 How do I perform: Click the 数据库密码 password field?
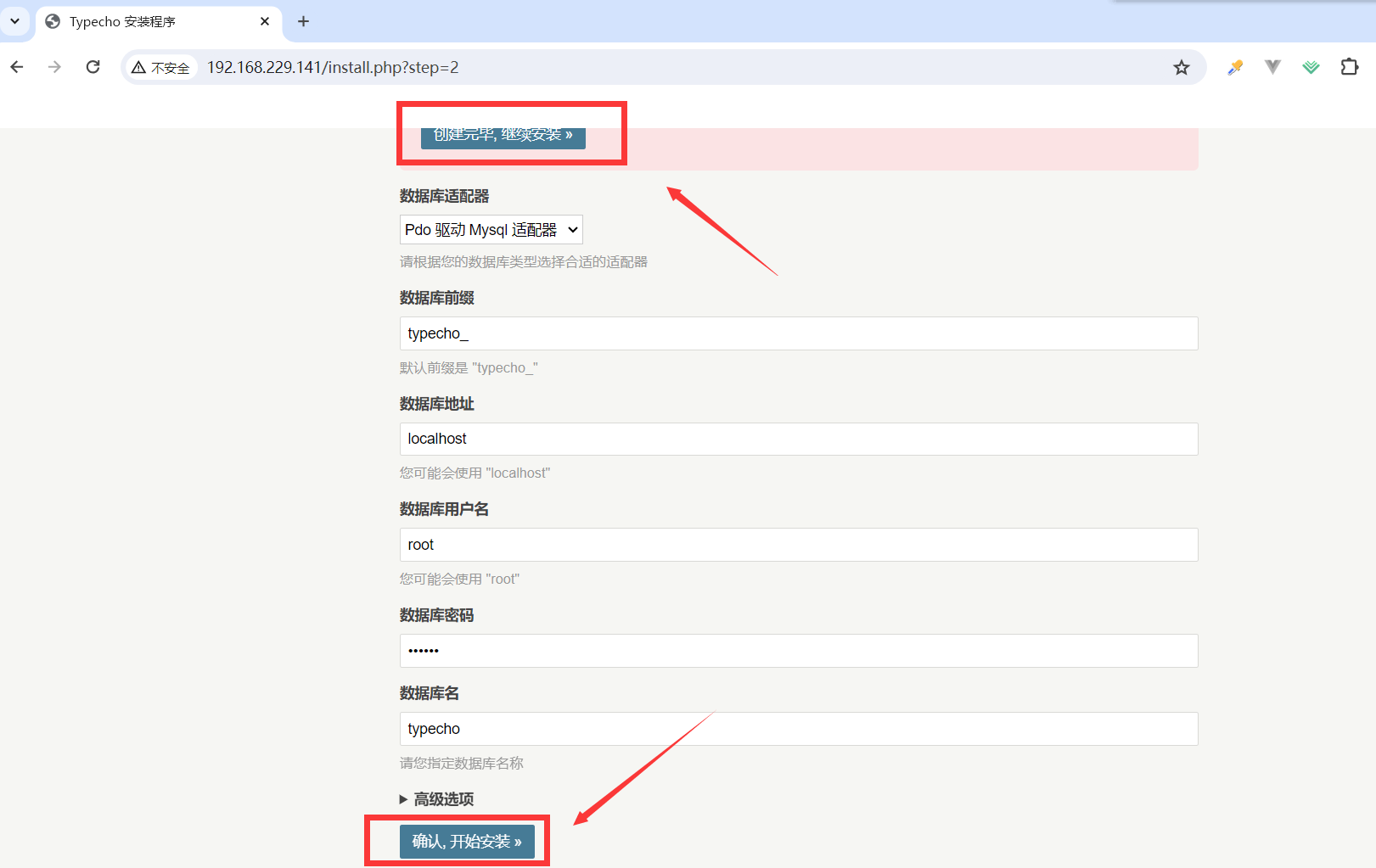point(799,651)
